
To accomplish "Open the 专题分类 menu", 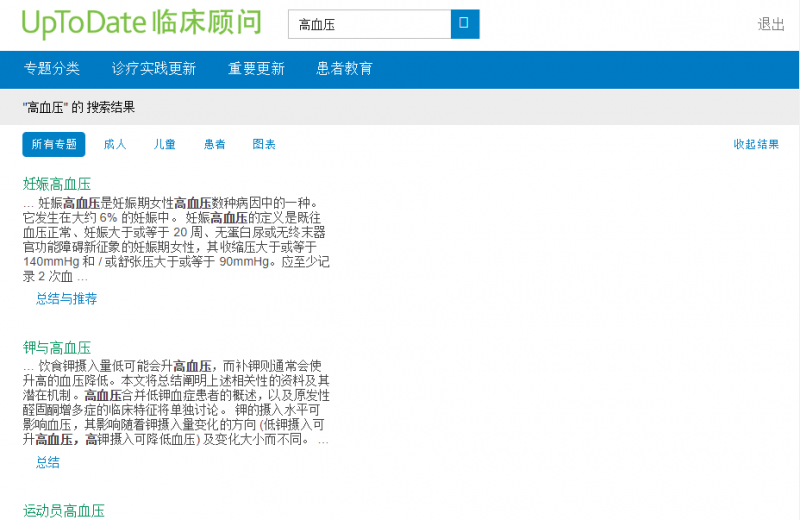I will (52, 68).
